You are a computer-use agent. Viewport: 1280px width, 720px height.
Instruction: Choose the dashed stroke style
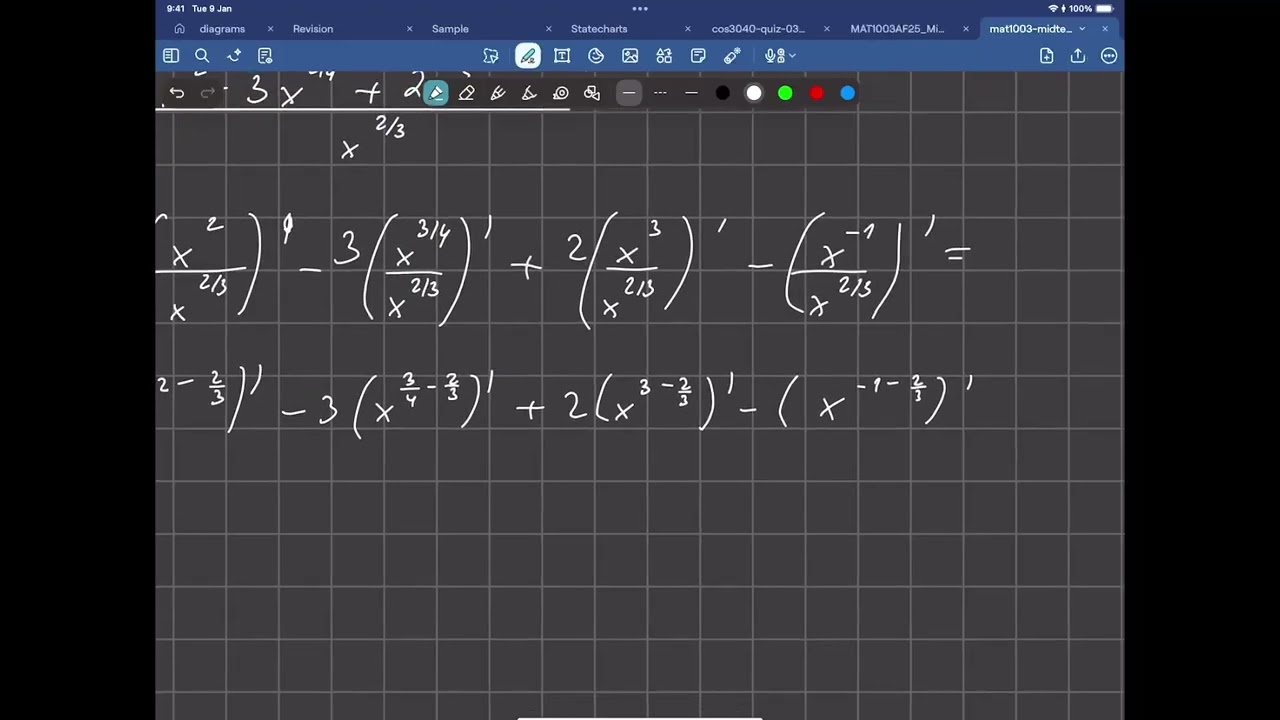tap(660, 93)
